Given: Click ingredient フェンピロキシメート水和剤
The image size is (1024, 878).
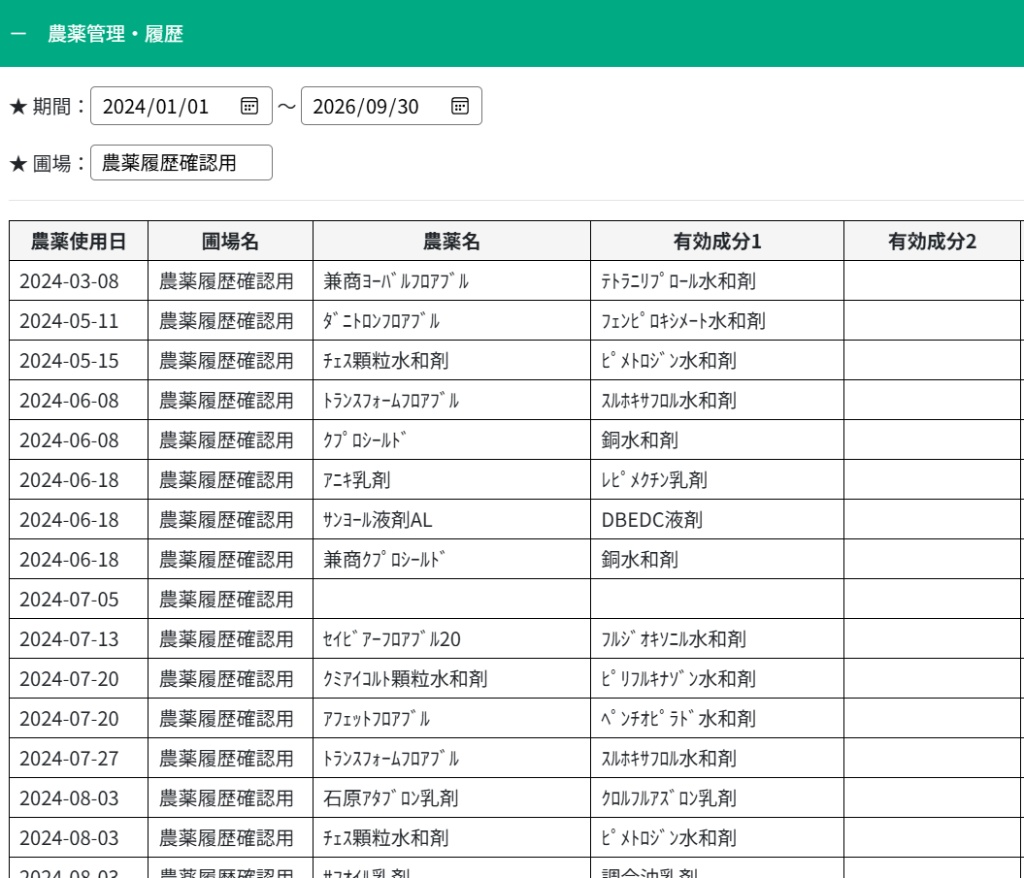Looking at the screenshot, I should pyautogui.click(x=683, y=321).
